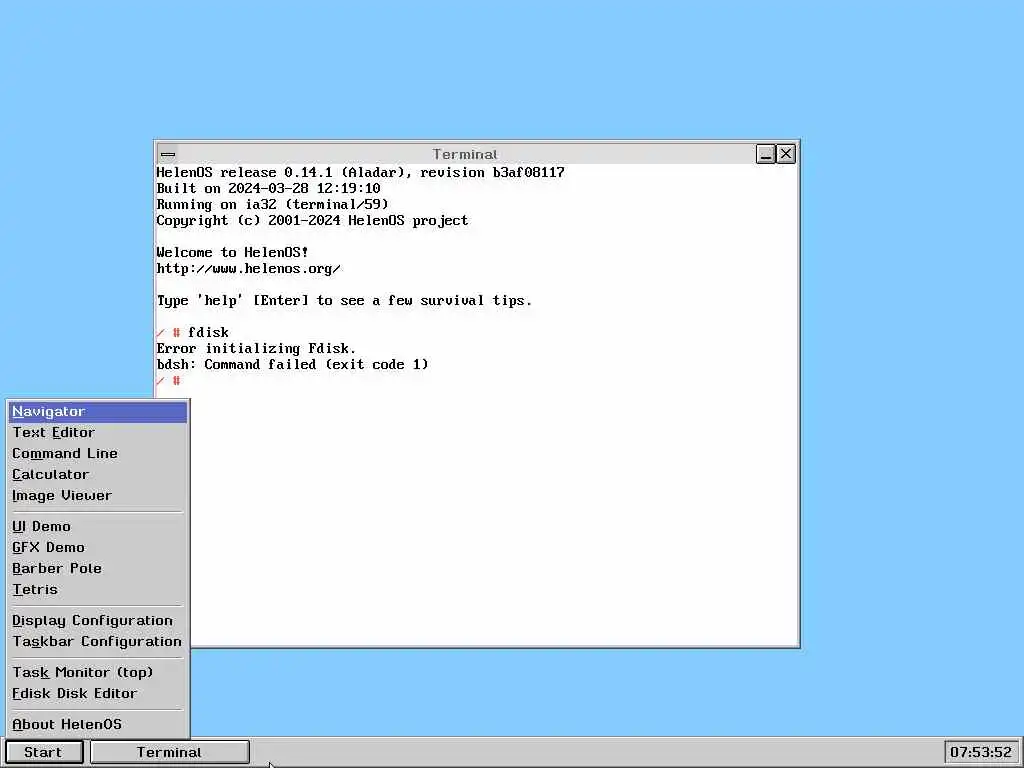Click the Terminal title bar text
This screenshot has height=768, width=1024.
[x=465, y=154]
